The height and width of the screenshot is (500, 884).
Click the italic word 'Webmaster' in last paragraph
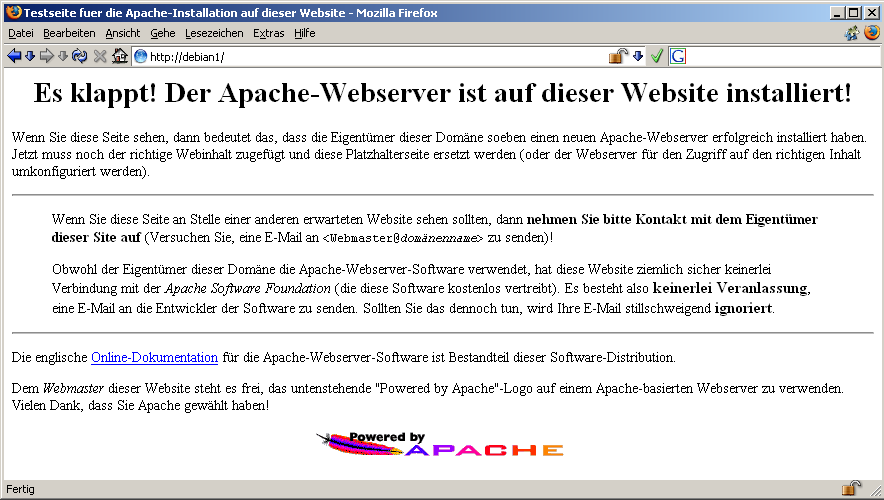coord(73,388)
